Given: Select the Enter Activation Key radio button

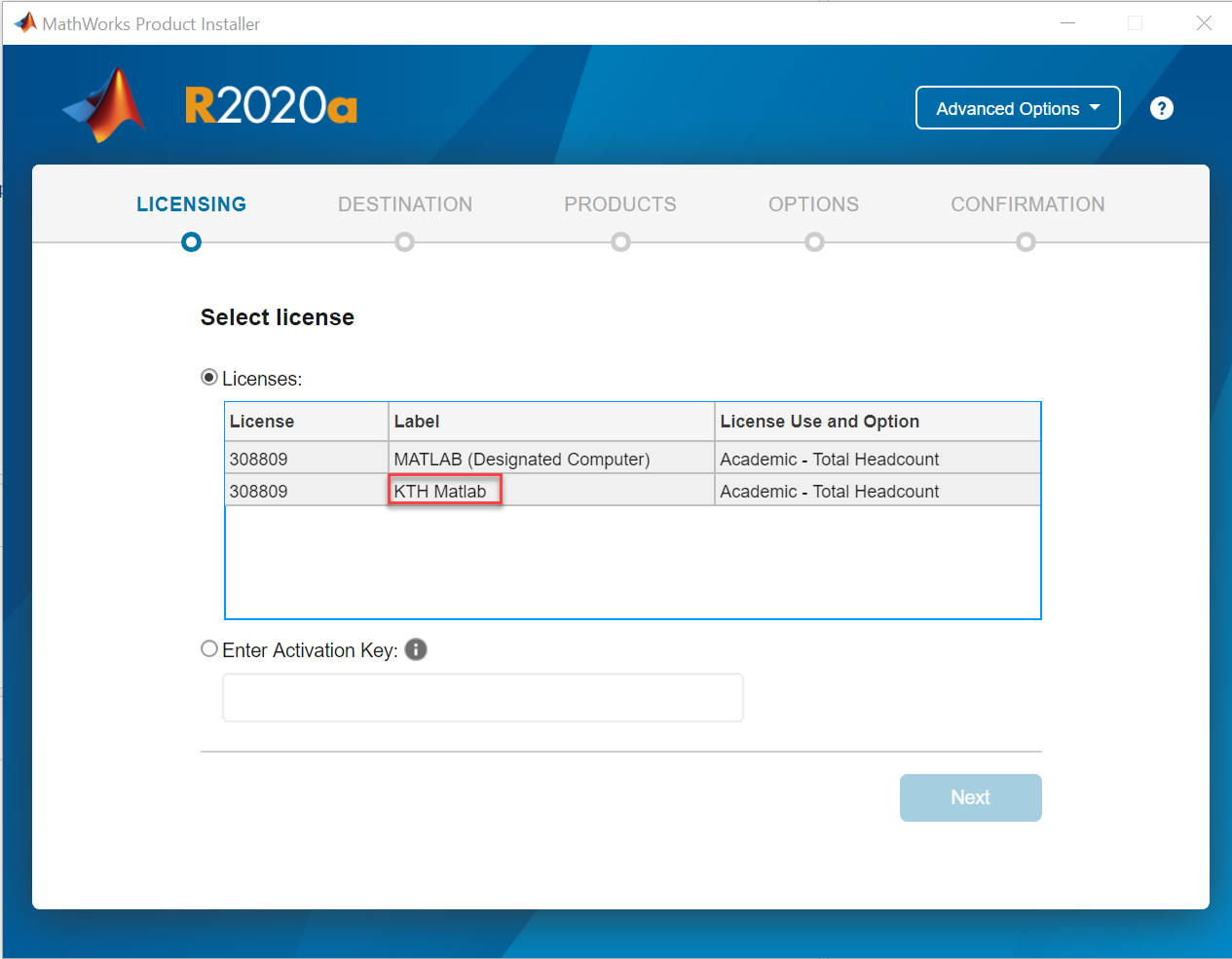Looking at the screenshot, I should click(x=209, y=649).
